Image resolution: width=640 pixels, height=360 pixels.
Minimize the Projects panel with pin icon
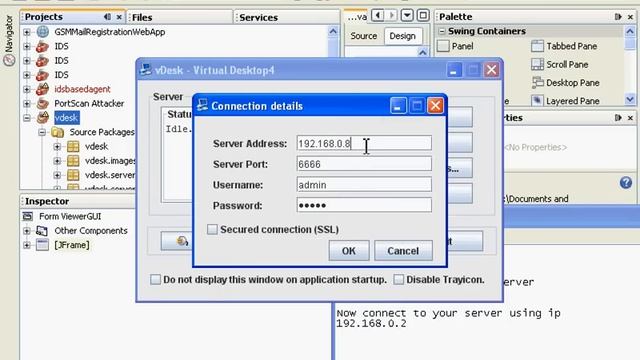pyautogui.click(x=107, y=17)
